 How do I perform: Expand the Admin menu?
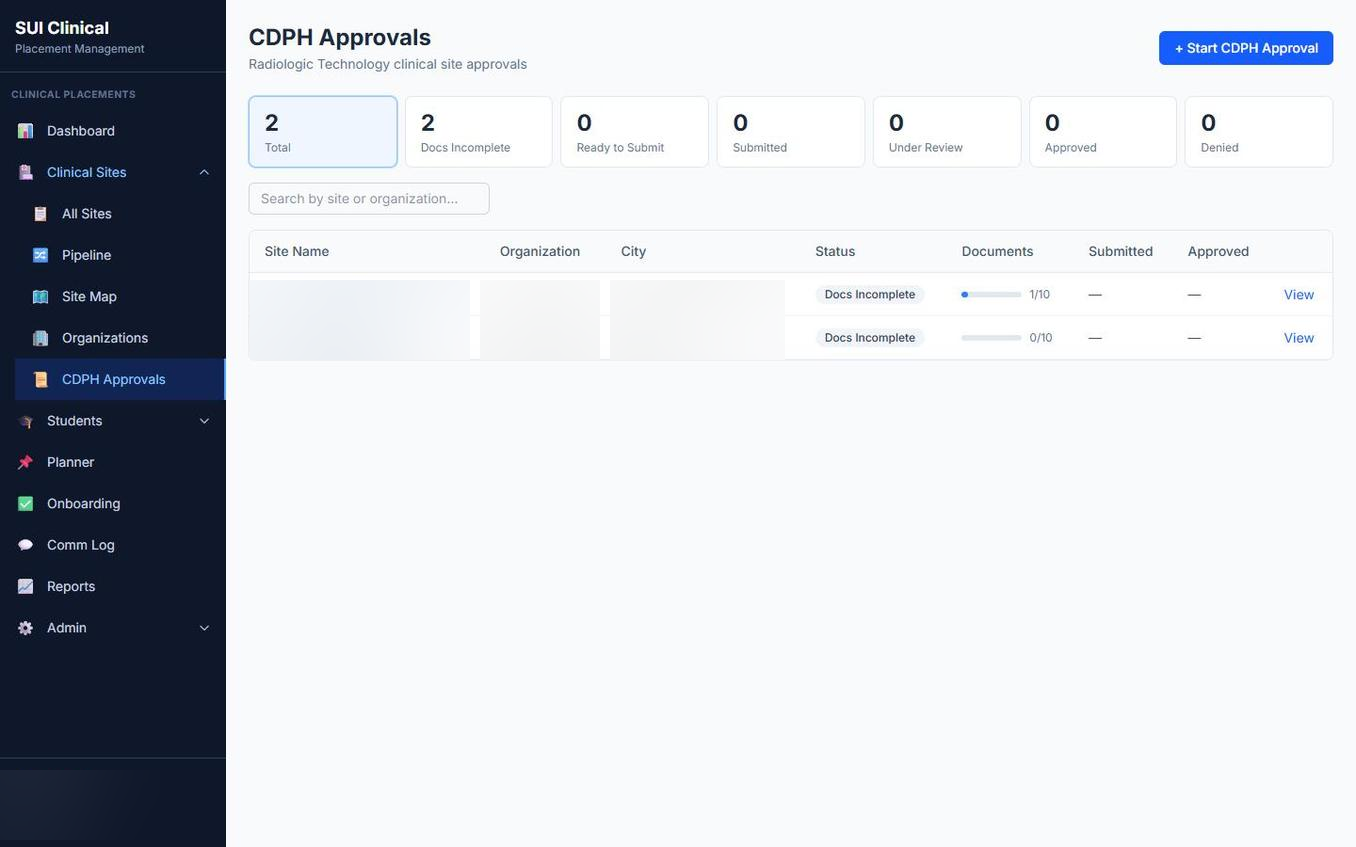[x=203, y=627]
